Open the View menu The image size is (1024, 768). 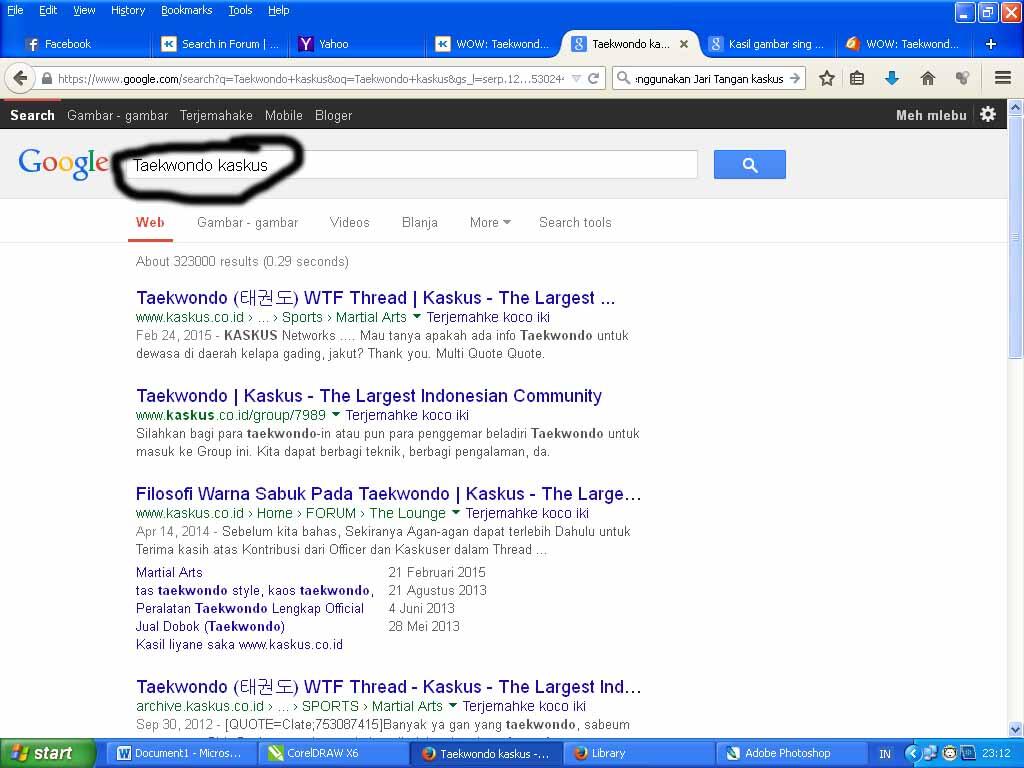[x=84, y=10]
